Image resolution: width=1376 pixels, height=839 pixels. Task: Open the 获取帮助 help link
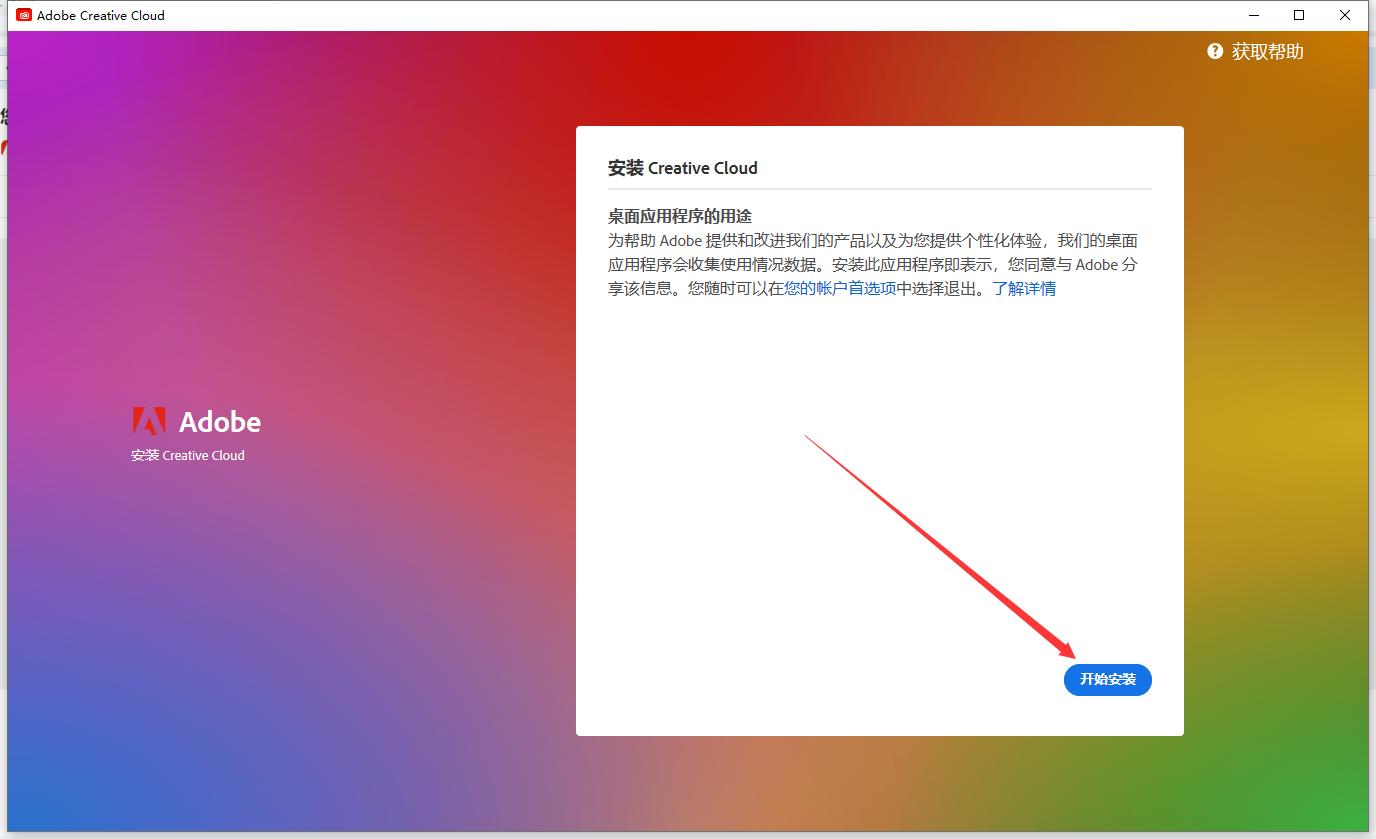pyautogui.click(x=1267, y=52)
